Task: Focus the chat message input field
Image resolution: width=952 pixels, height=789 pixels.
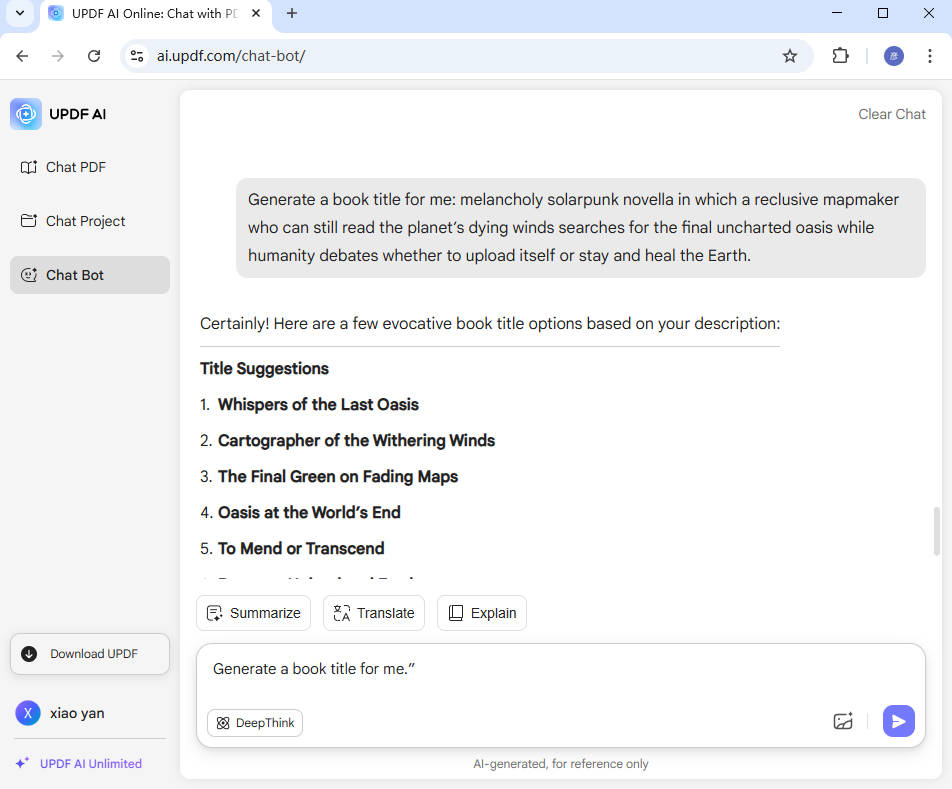Action: [x=560, y=669]
